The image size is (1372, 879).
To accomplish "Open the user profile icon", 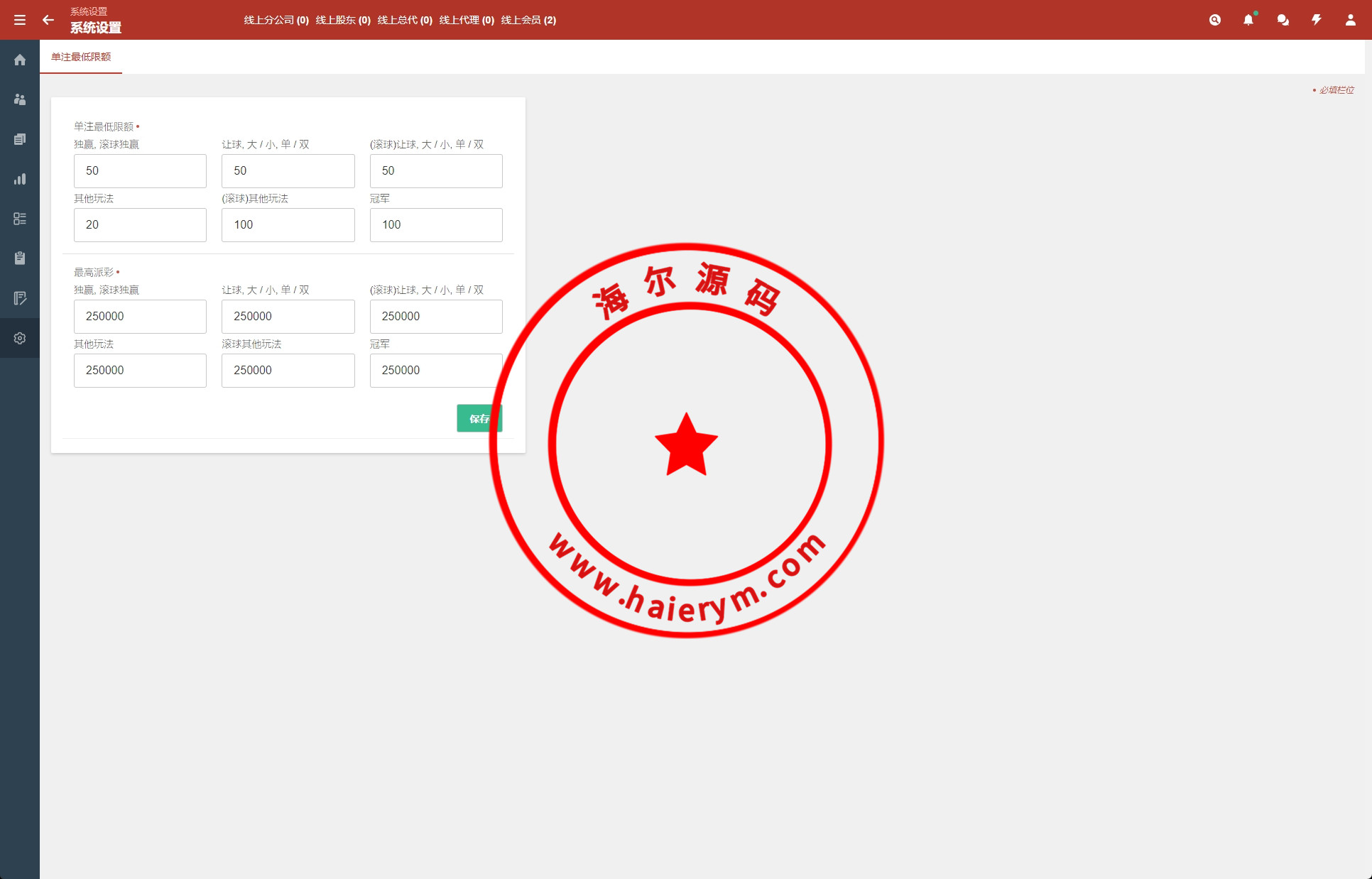I will (1350, 20).
